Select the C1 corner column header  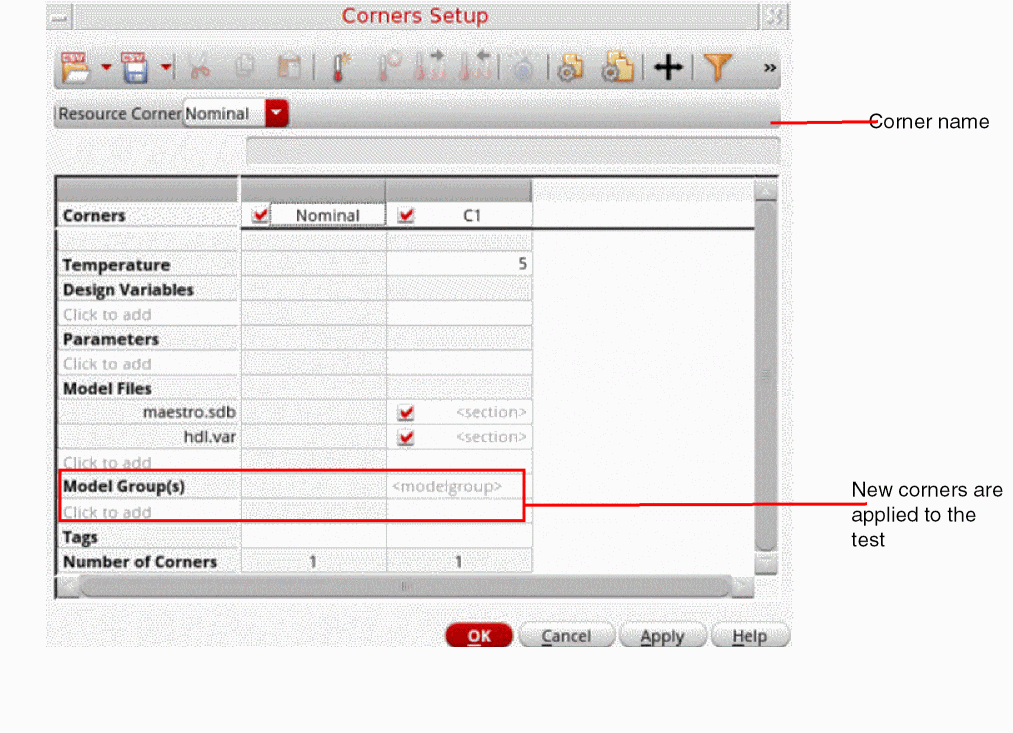click(x=472, y=215)
